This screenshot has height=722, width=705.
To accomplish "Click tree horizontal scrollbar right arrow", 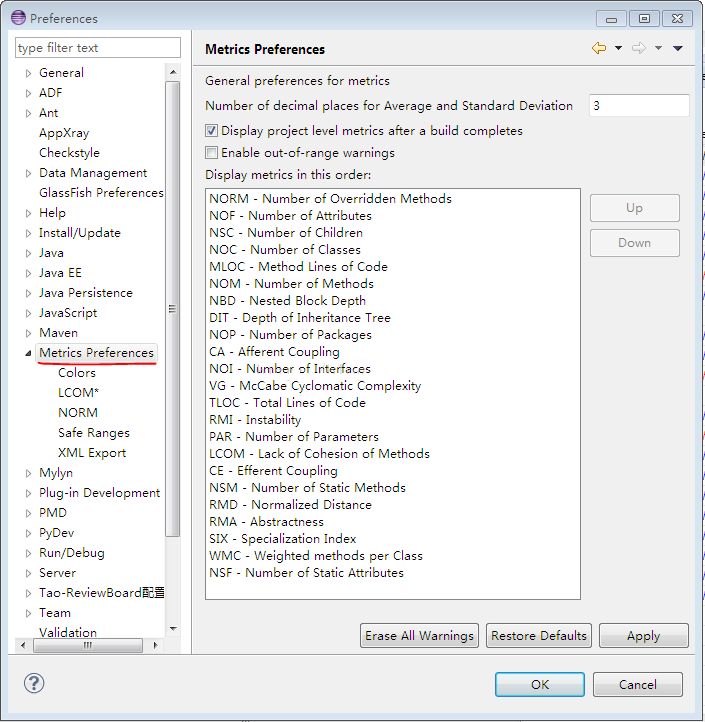I will tap(156, 645).
